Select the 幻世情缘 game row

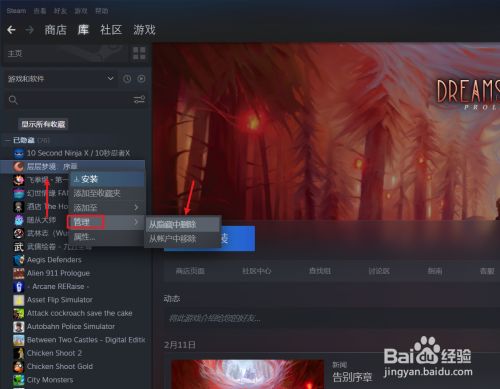pos(40,193)
